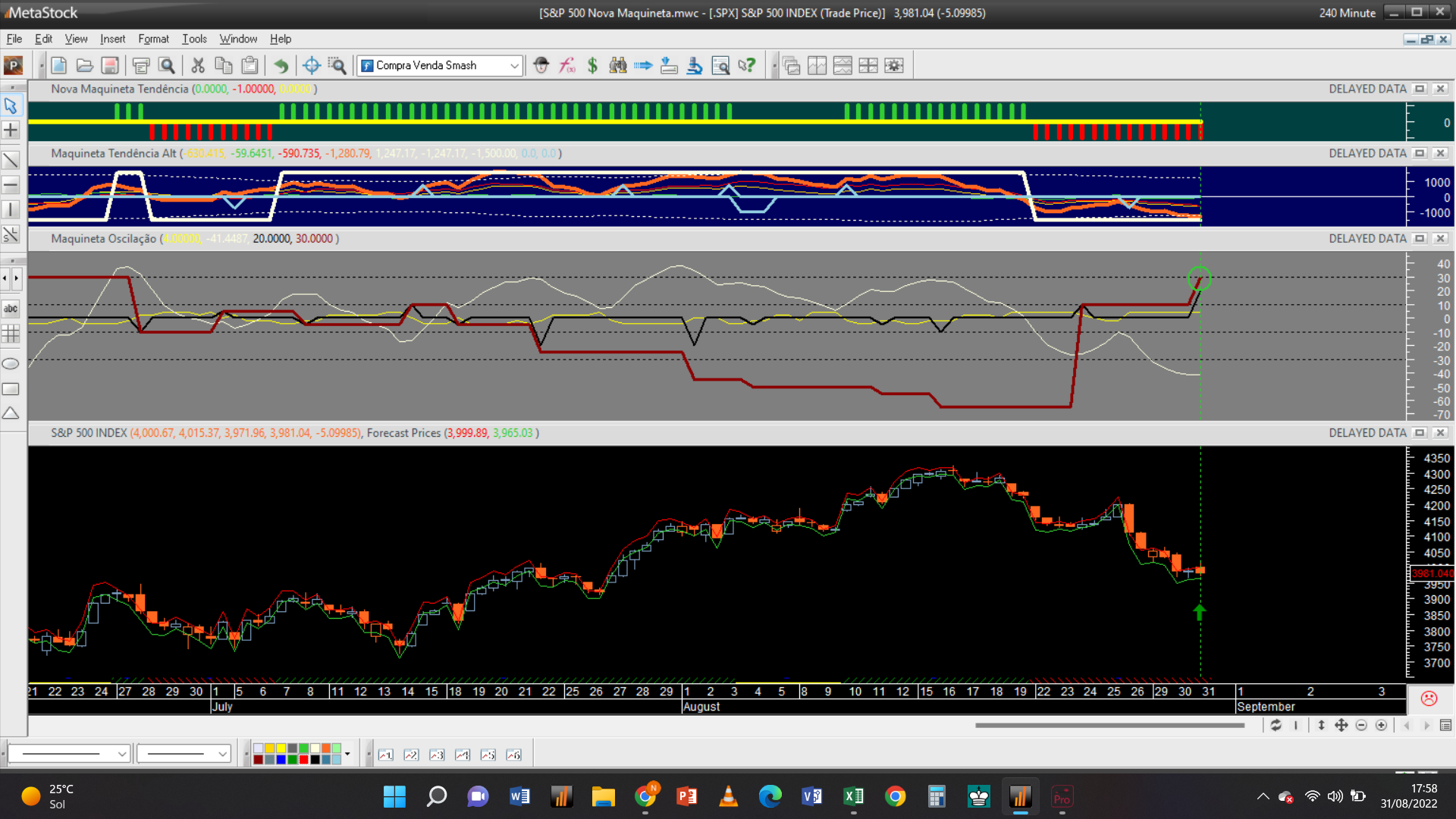1456x819 pixels.
Task: Click the Expert Advisor hat icon
Action: [x=541, y=66]
